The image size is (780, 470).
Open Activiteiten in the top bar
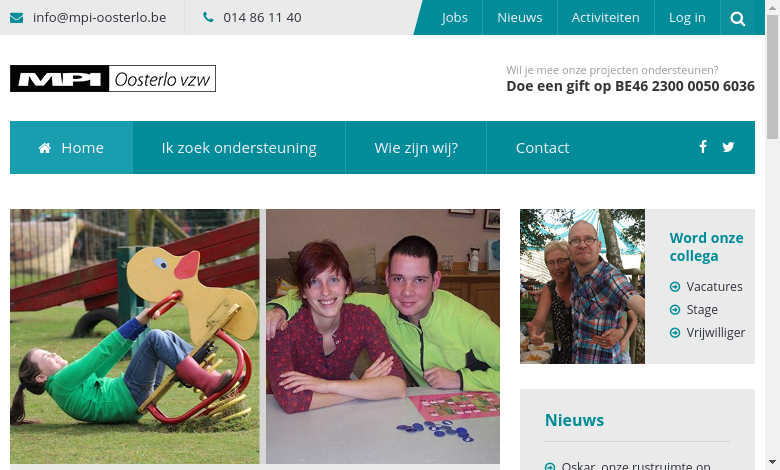click(x=605, y=17)
